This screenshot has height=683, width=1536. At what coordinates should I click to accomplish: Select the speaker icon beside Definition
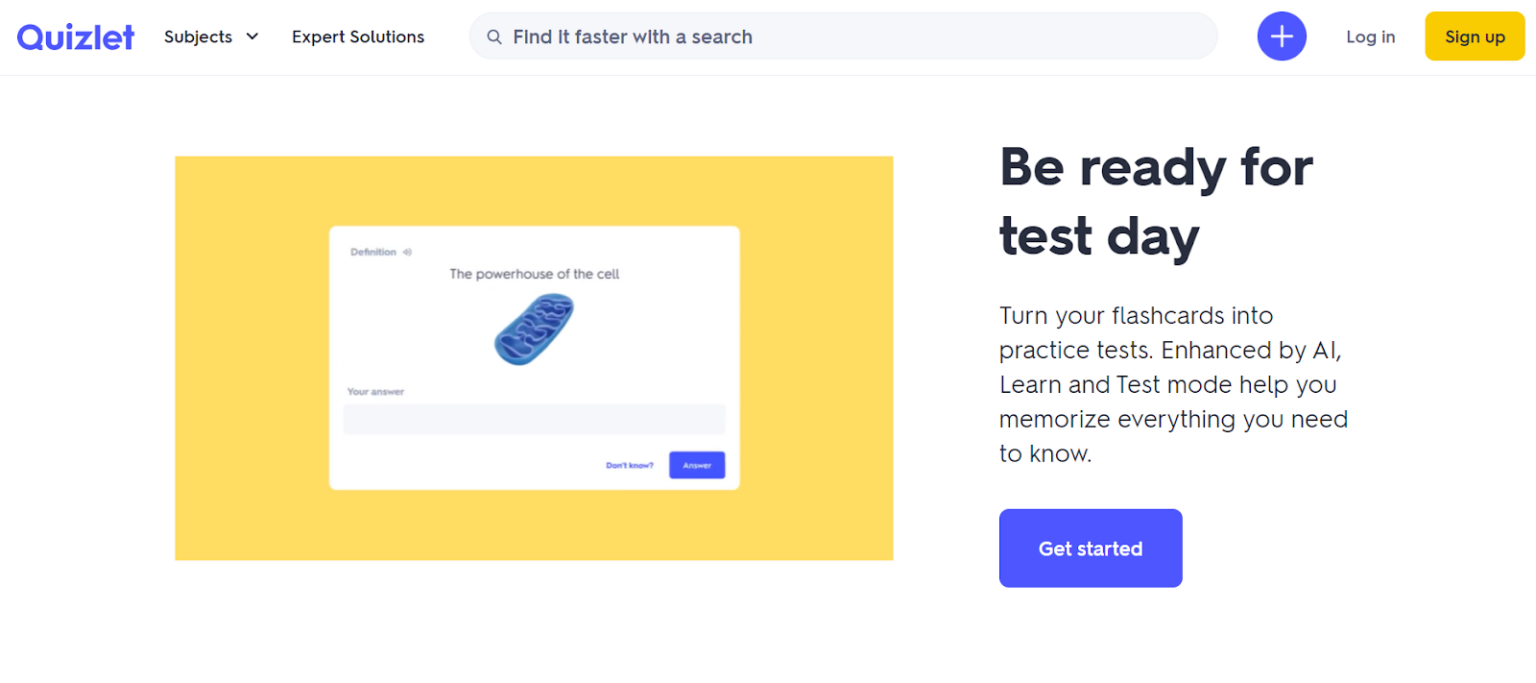click(406, 252)
